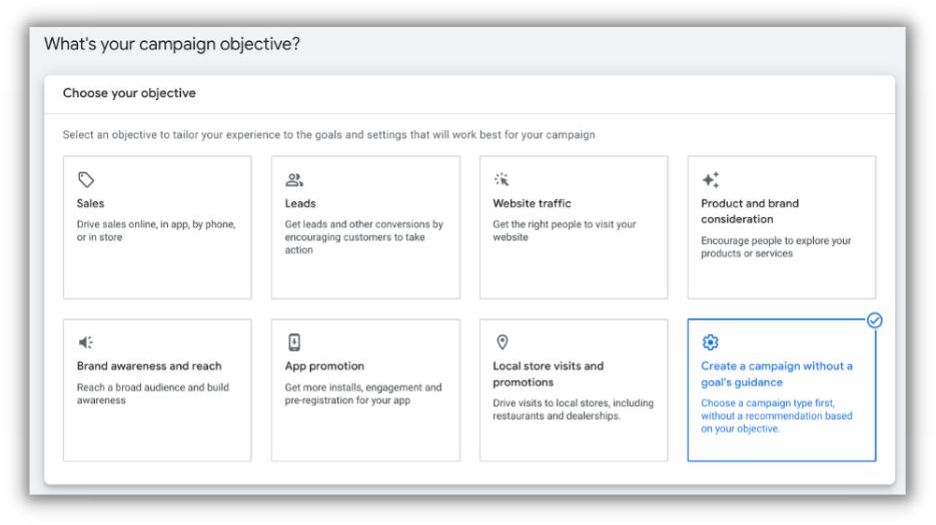Choose the Website traffic objective title
Viewport: 936px width, 525px height.
coord(532,203)
